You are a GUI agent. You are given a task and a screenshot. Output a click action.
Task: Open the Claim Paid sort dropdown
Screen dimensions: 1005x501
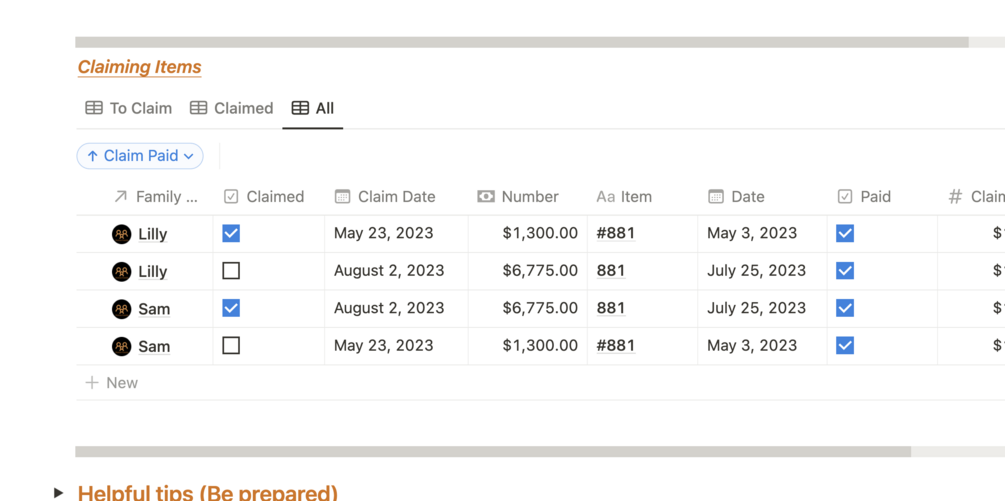[x=140, y=156]
